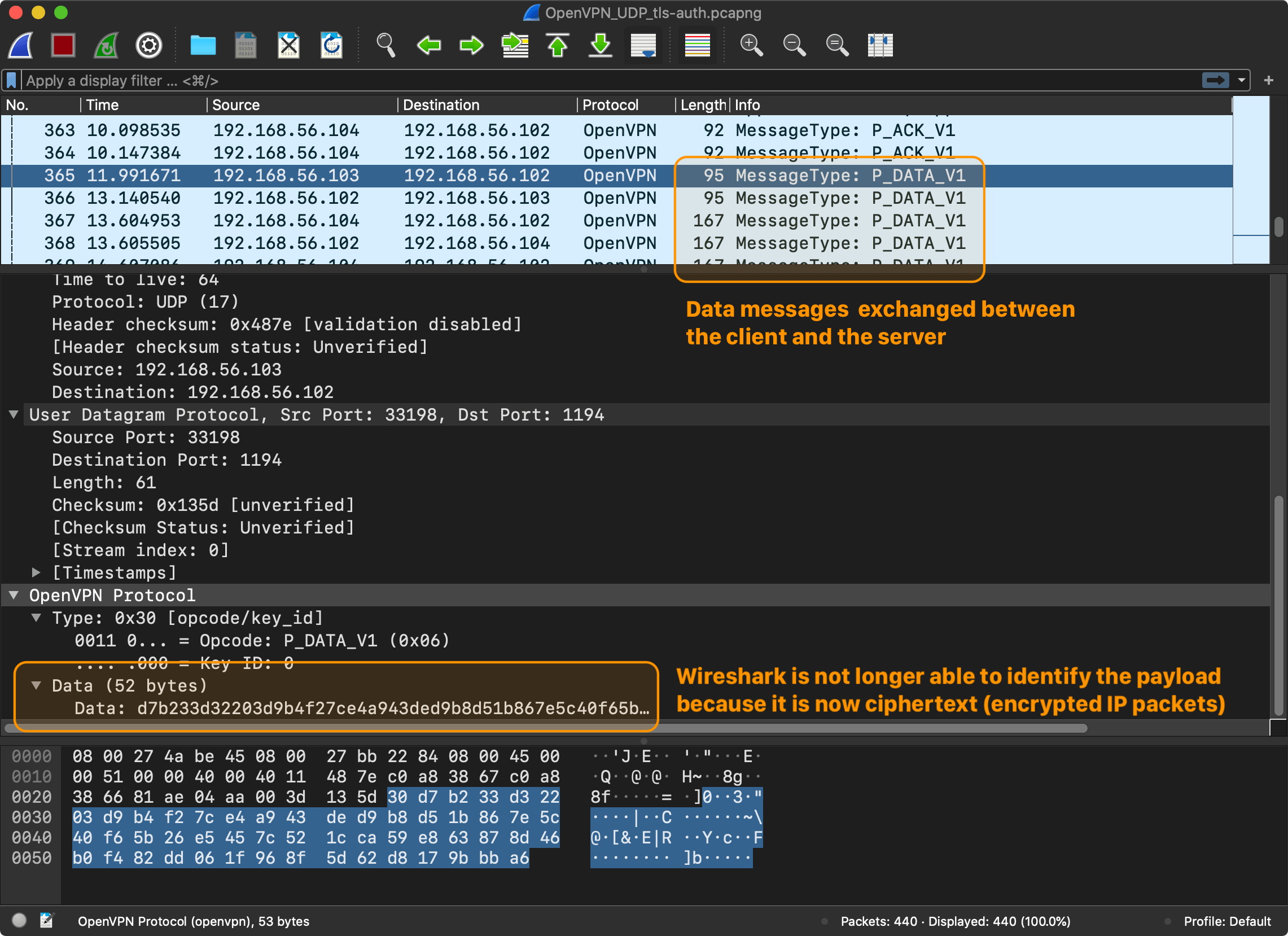Sort by the Info column header
The height and width of the screenshot is (936, 1288).
(x=980, y=105)
